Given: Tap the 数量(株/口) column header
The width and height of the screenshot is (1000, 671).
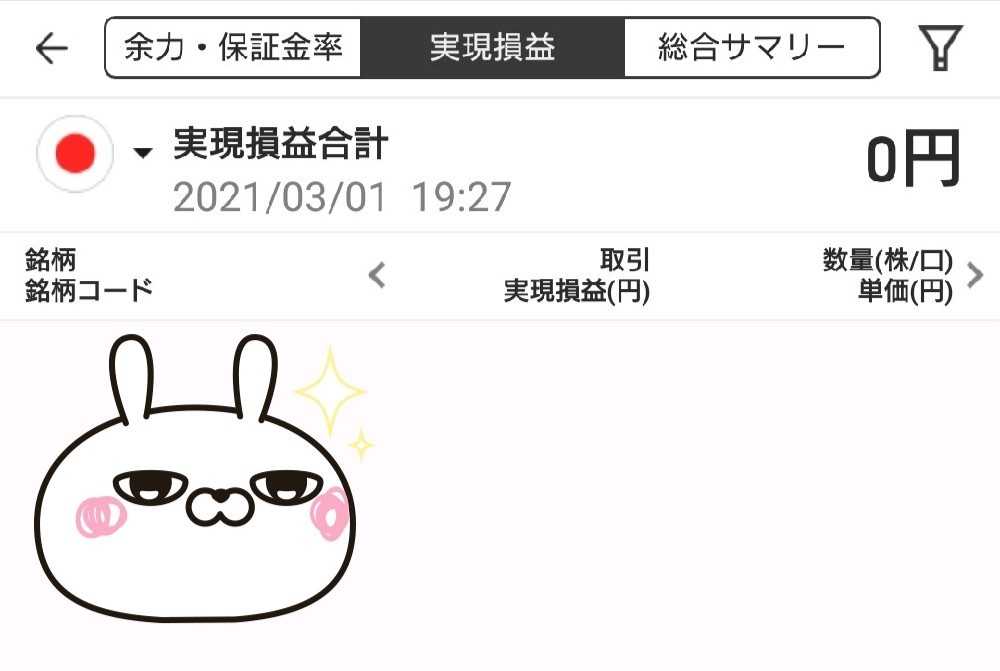Looking at the screenshot, I should [888, 260].
